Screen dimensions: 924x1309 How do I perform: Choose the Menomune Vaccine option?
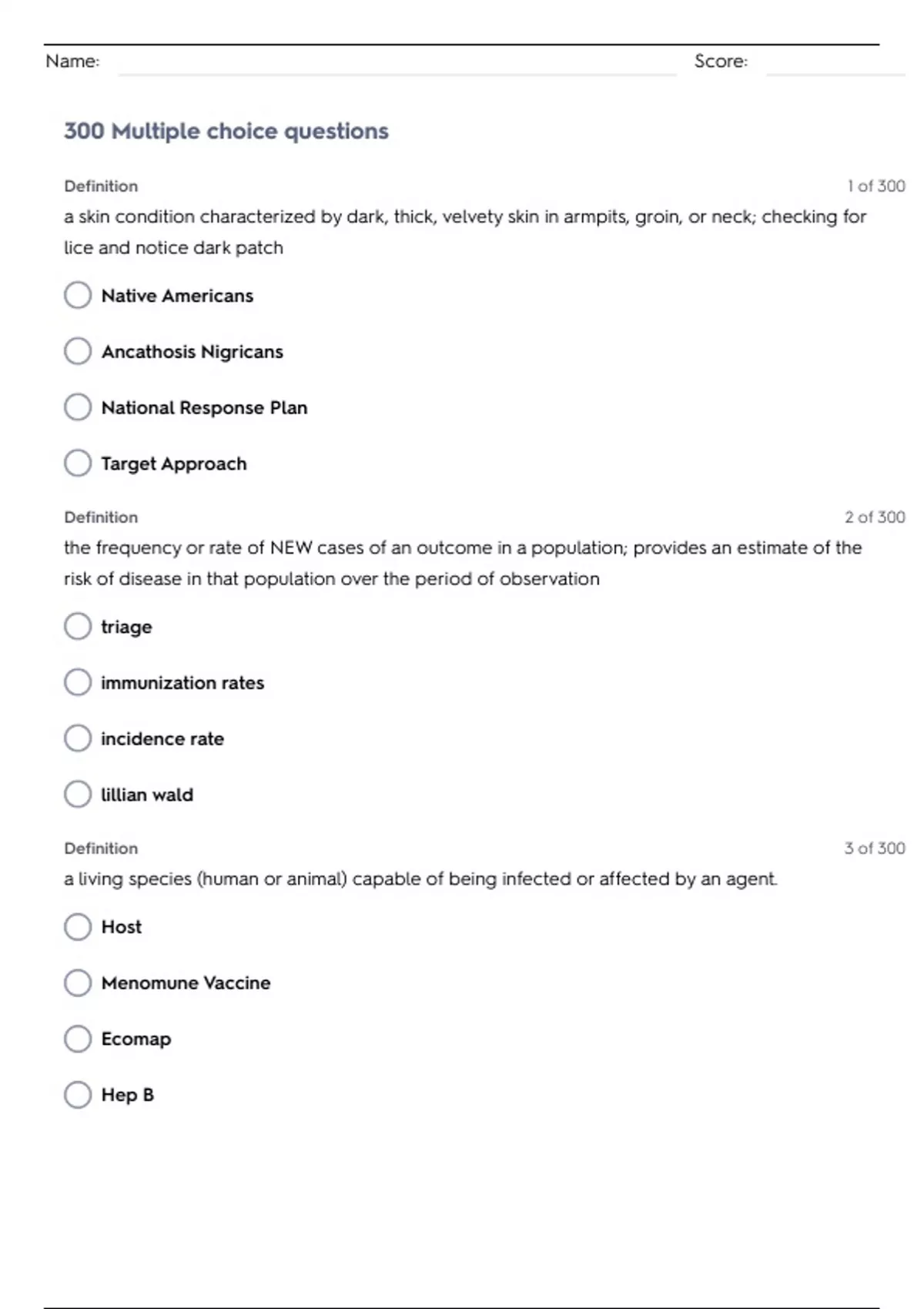[x=78, y=983]
